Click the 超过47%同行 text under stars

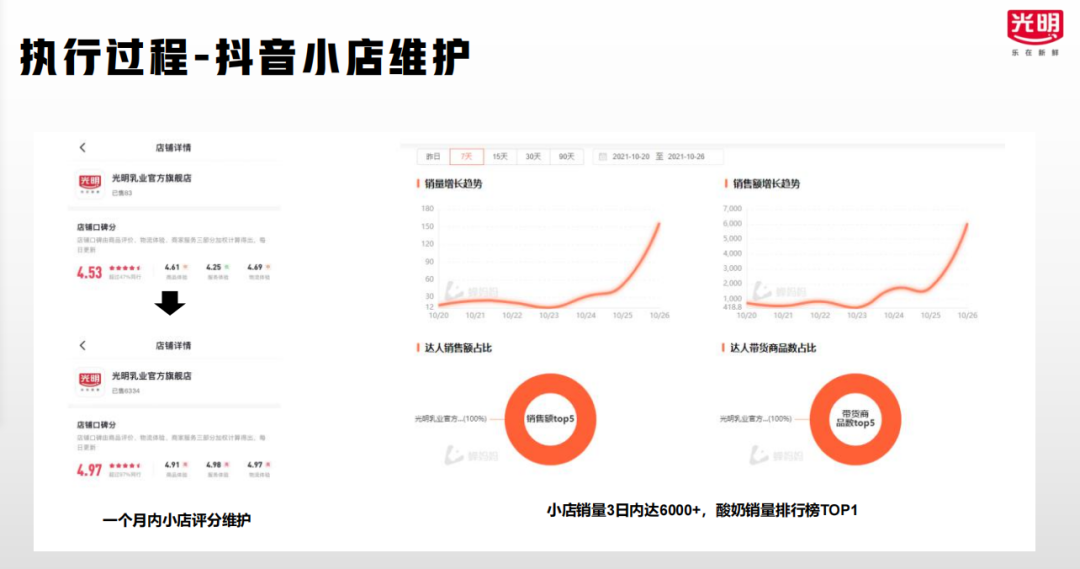click(125, 277)
